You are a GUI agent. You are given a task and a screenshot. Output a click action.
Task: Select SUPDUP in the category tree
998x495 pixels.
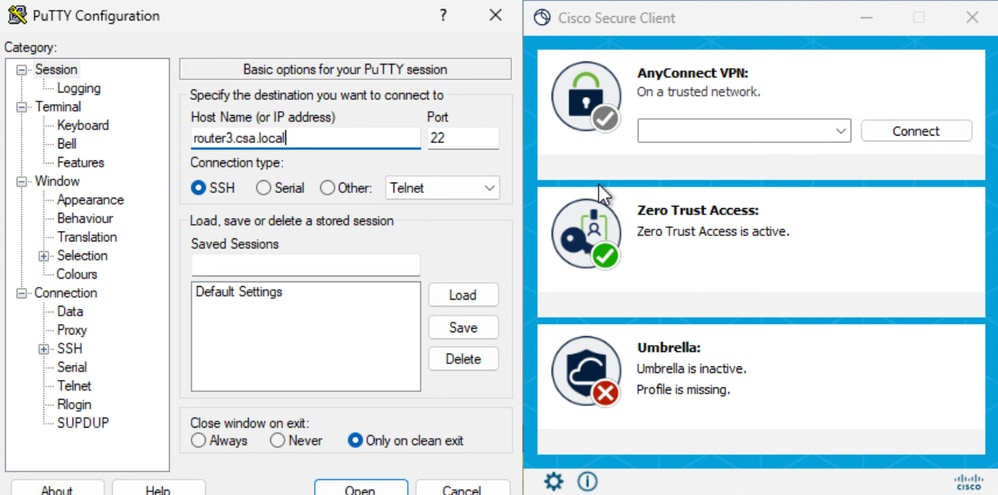pos(83,422)
